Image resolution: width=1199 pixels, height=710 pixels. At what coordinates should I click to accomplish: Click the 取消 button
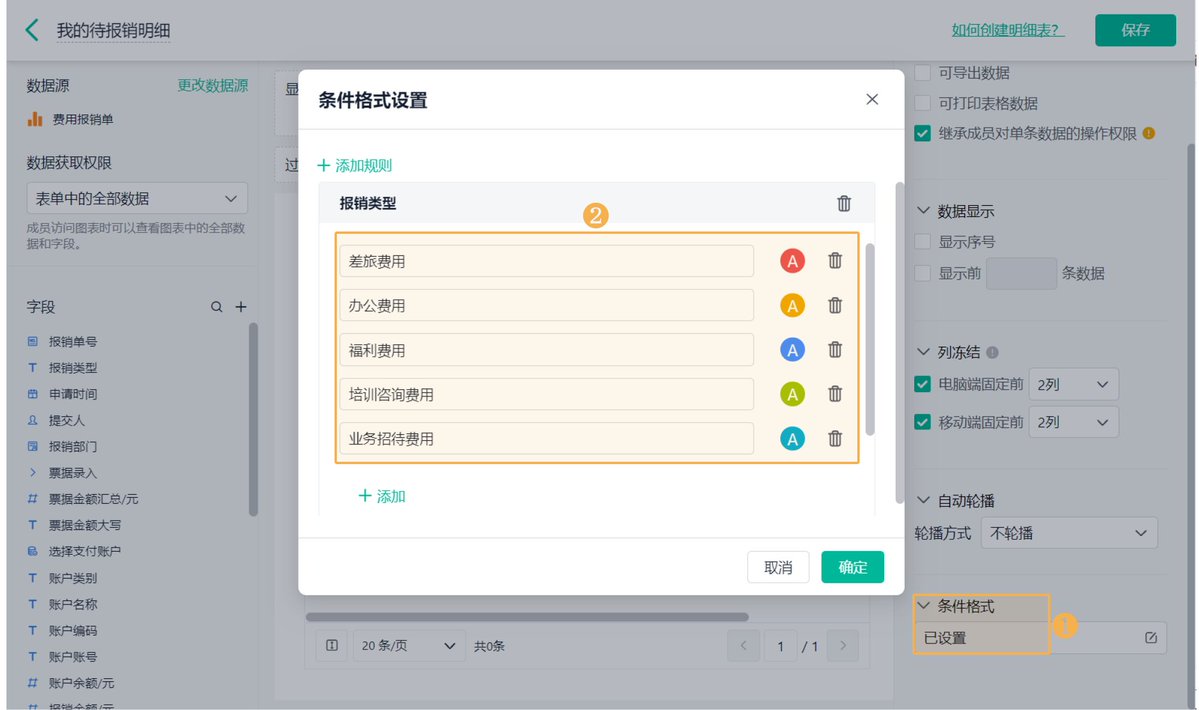click(x=778, y=567)
